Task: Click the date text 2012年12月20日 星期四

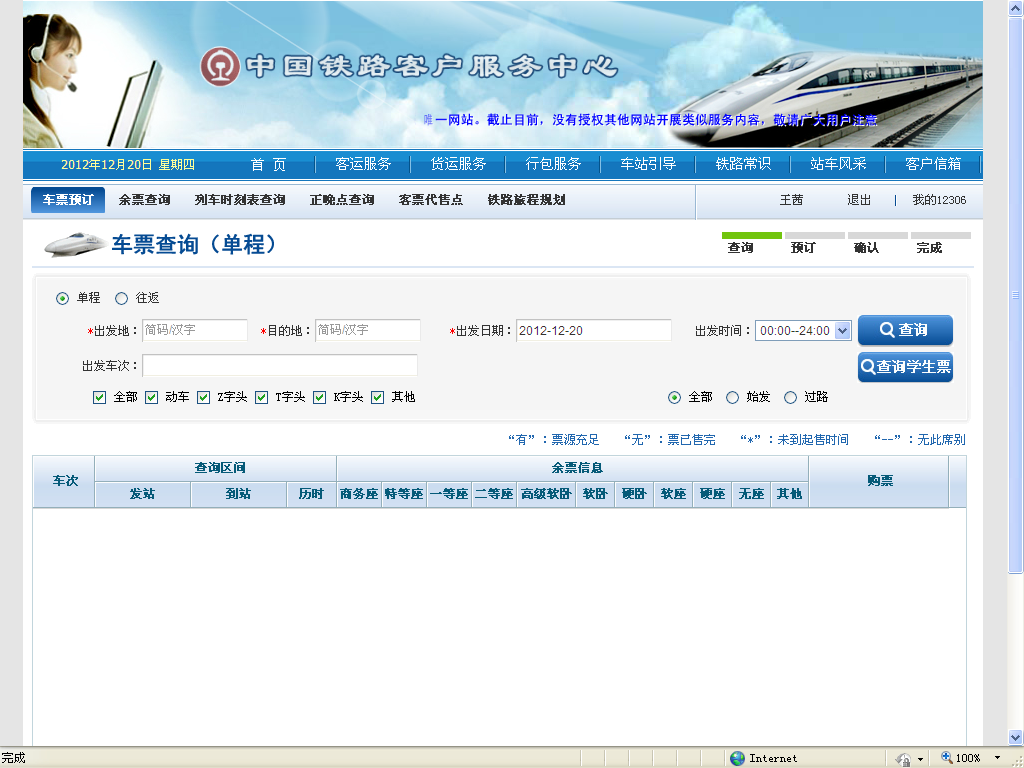Action: point(128,165)
